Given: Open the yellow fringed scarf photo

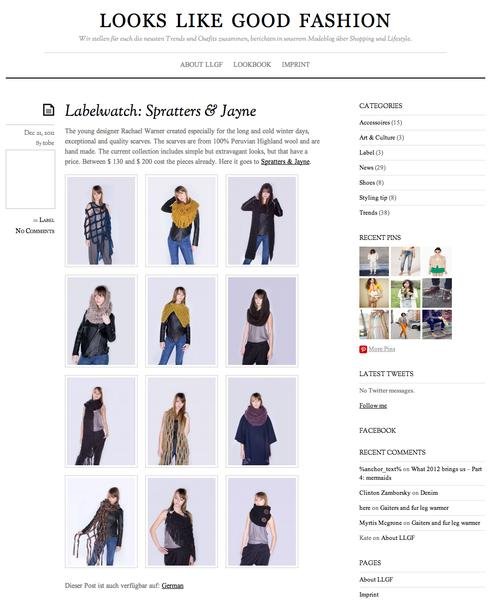Looking at the screenshot, I should coord(181,220).
